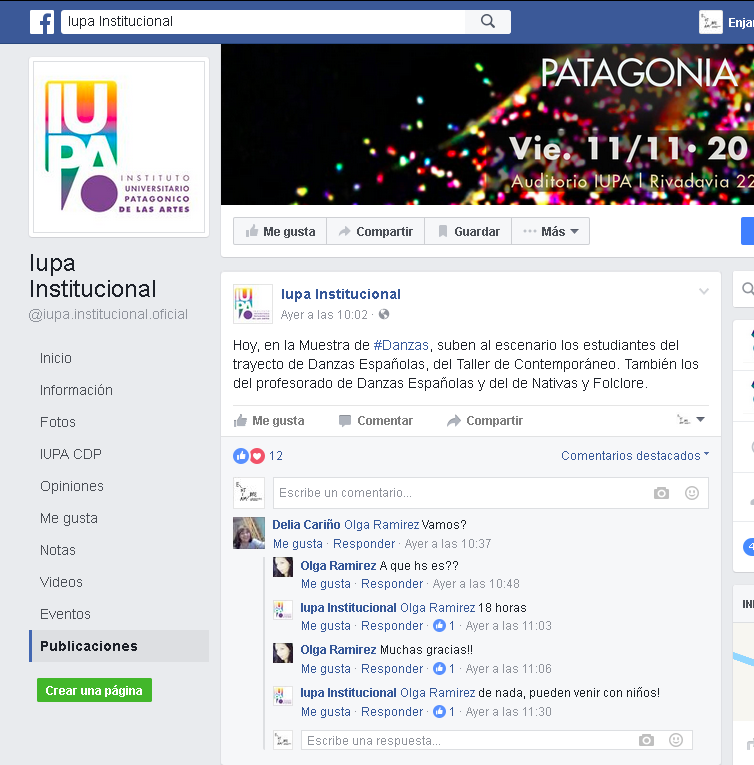Viewport: 754px width, 765px height.
Task: Open Olga Ramirez name on 'A que hs es' reply
Action: click(338, 566)
